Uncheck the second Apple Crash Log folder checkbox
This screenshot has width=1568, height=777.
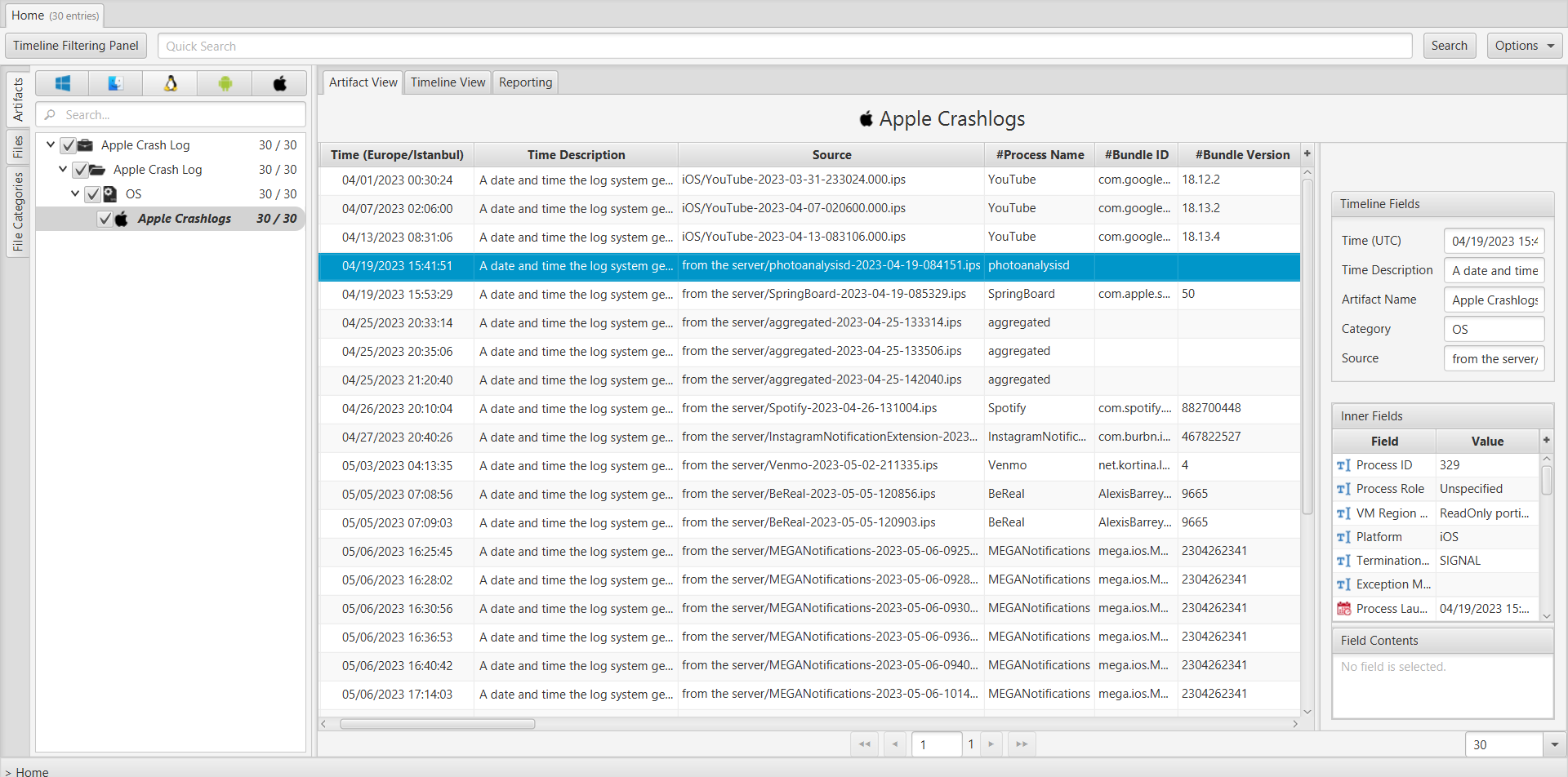tap(80, 170)
